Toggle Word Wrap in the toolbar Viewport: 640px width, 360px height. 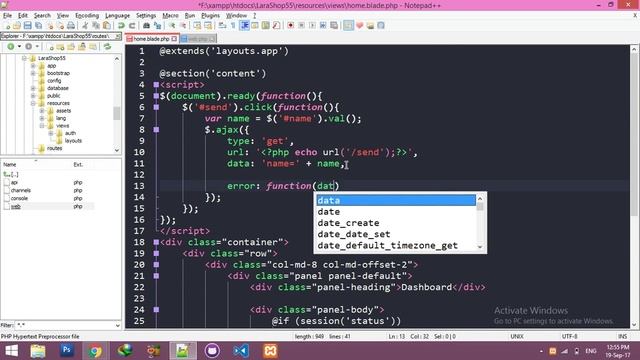pyautogui.click(x=222, y=26)
